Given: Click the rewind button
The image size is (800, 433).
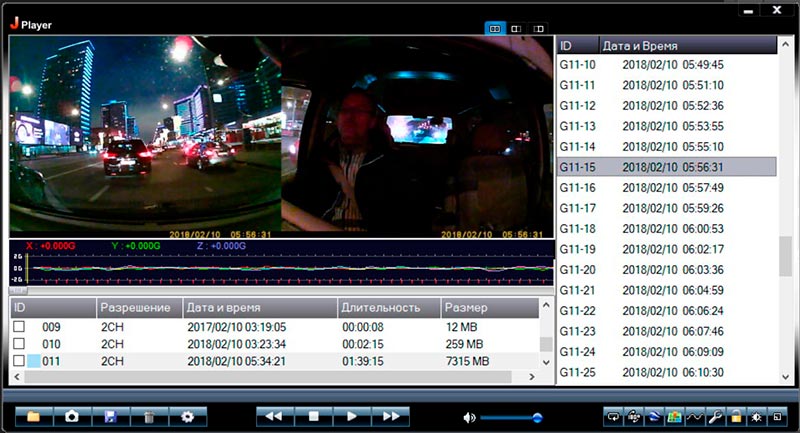Looking at the screenshot, I should pos(273,416).
